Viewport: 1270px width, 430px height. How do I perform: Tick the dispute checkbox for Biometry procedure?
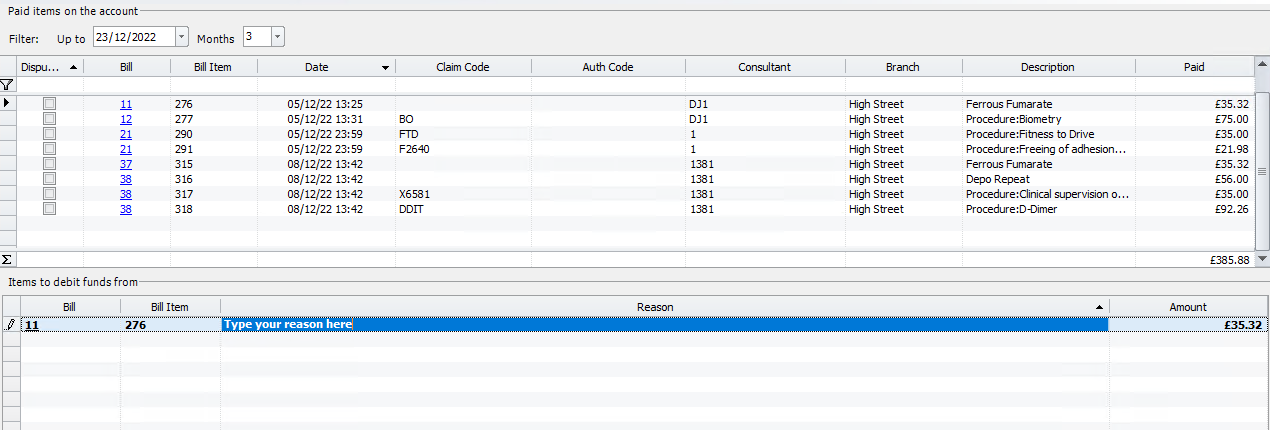50,119
